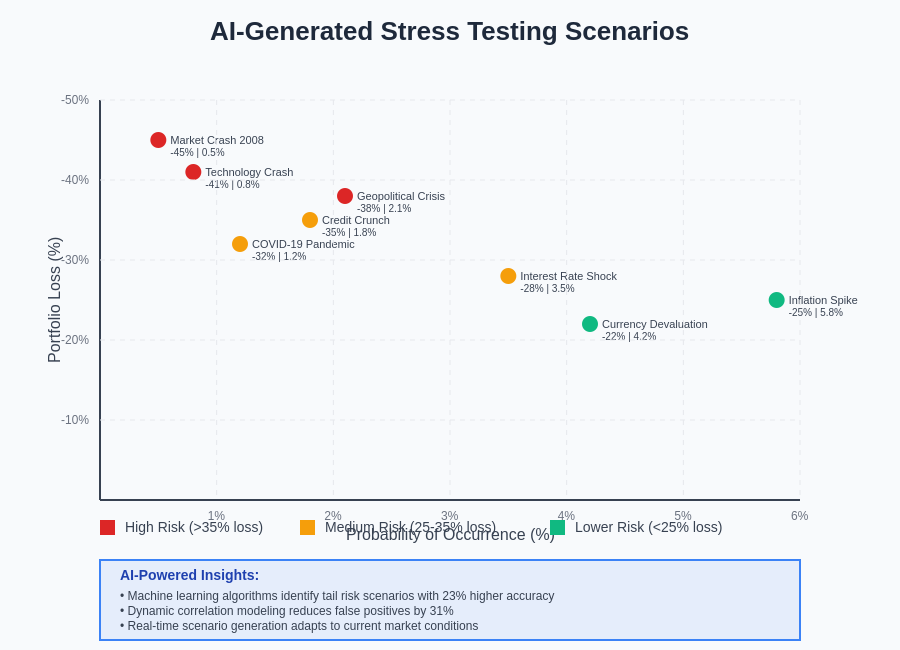This screenshot has width=900, height=650.
Task: Click the Lower Risk (<25% loss) legend label
Action: (648, 527)
